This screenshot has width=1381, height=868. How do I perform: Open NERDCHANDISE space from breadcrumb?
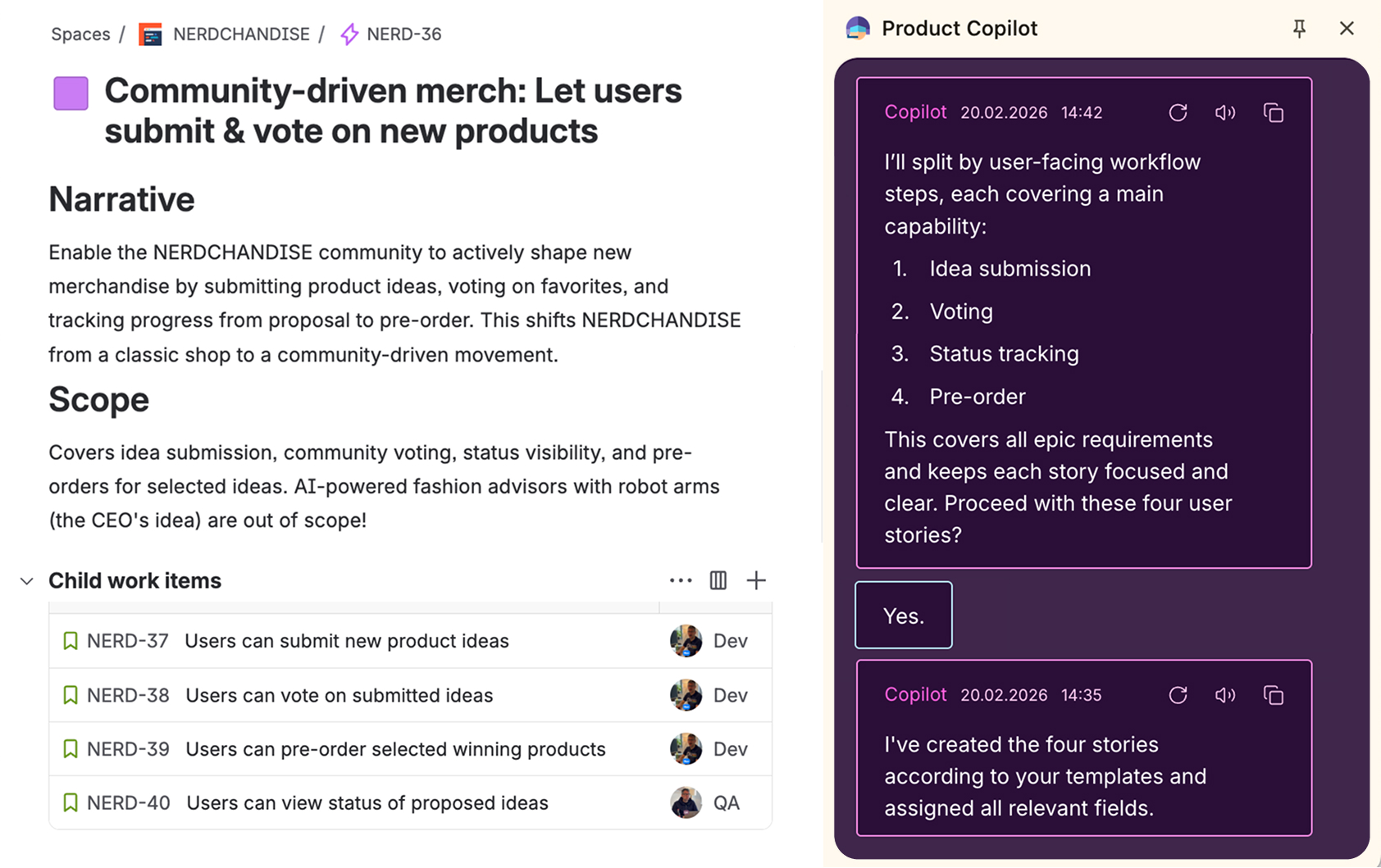coord(240,34)
